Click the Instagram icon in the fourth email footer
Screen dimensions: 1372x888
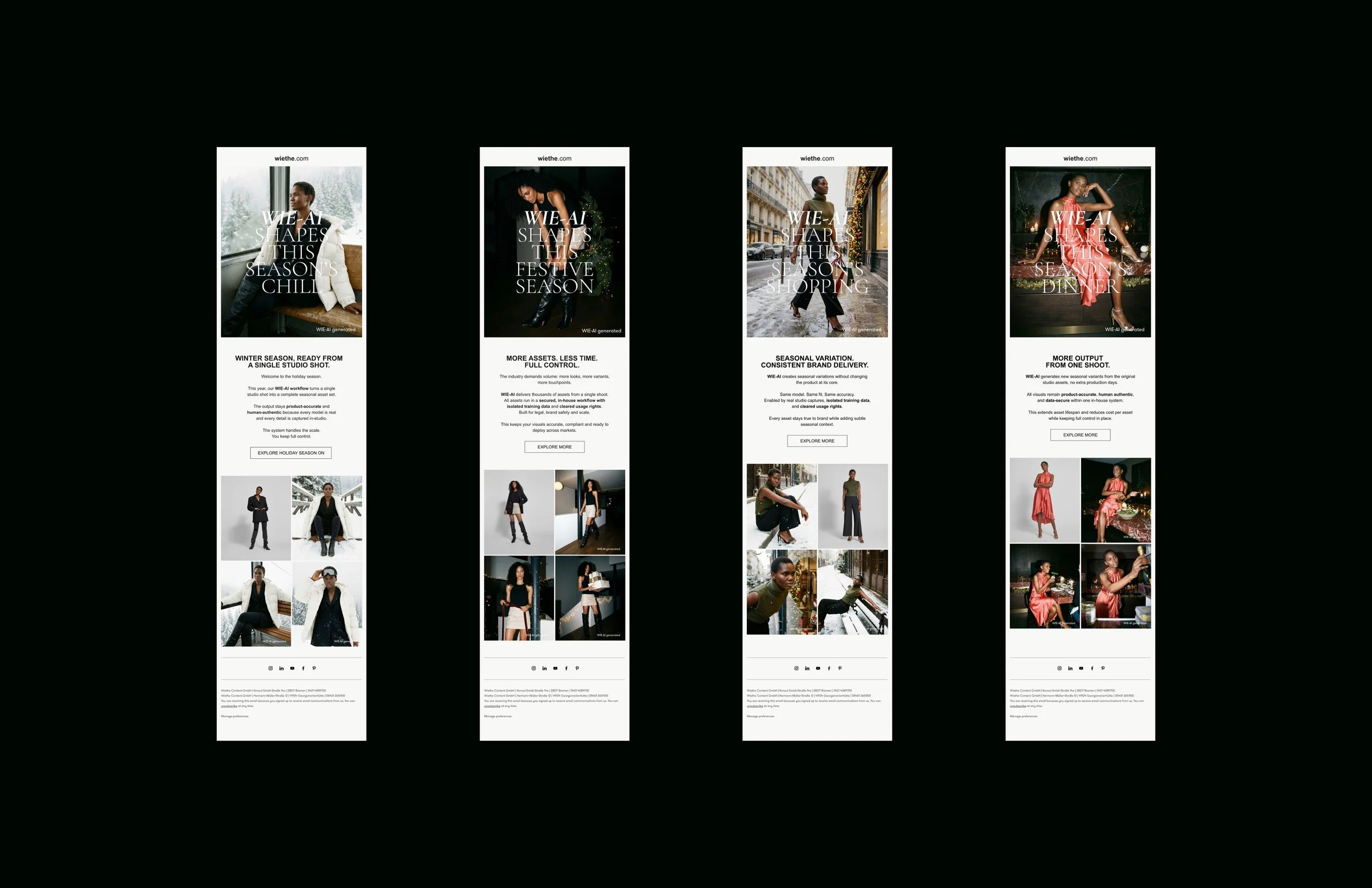point(1059,668)
